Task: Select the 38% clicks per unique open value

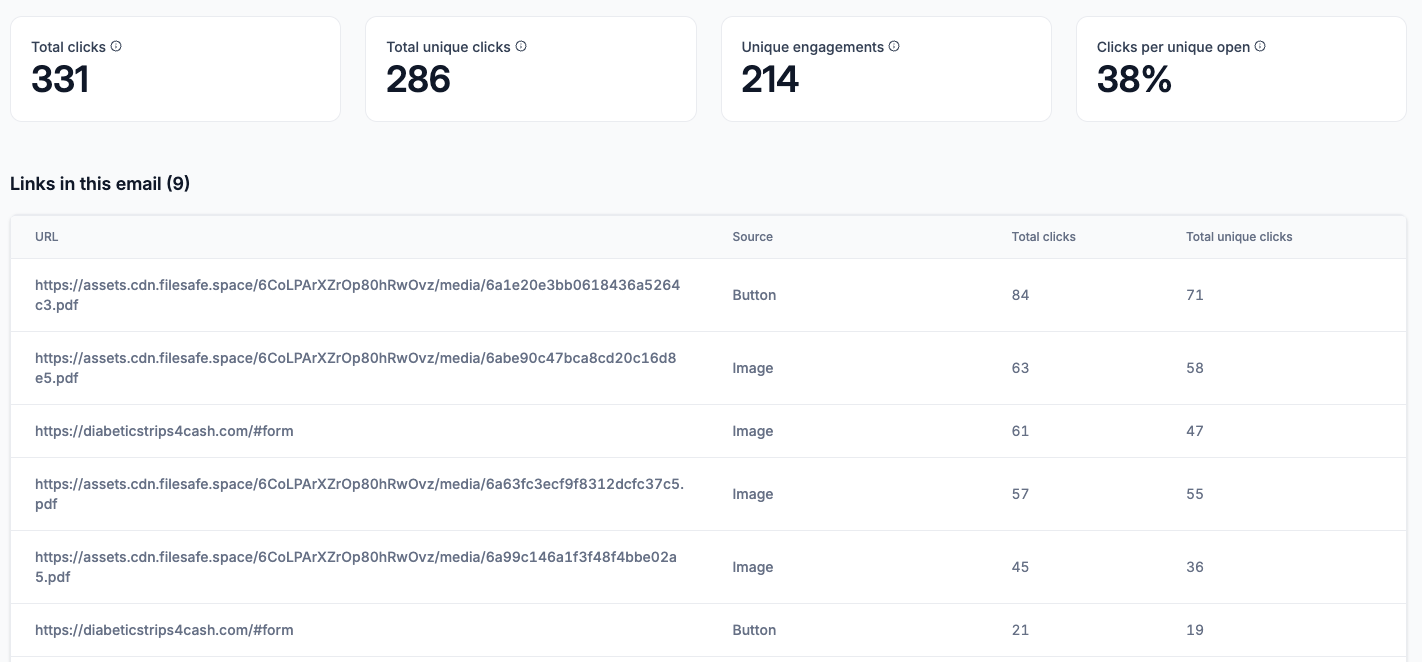Action: click(1134, 79)
